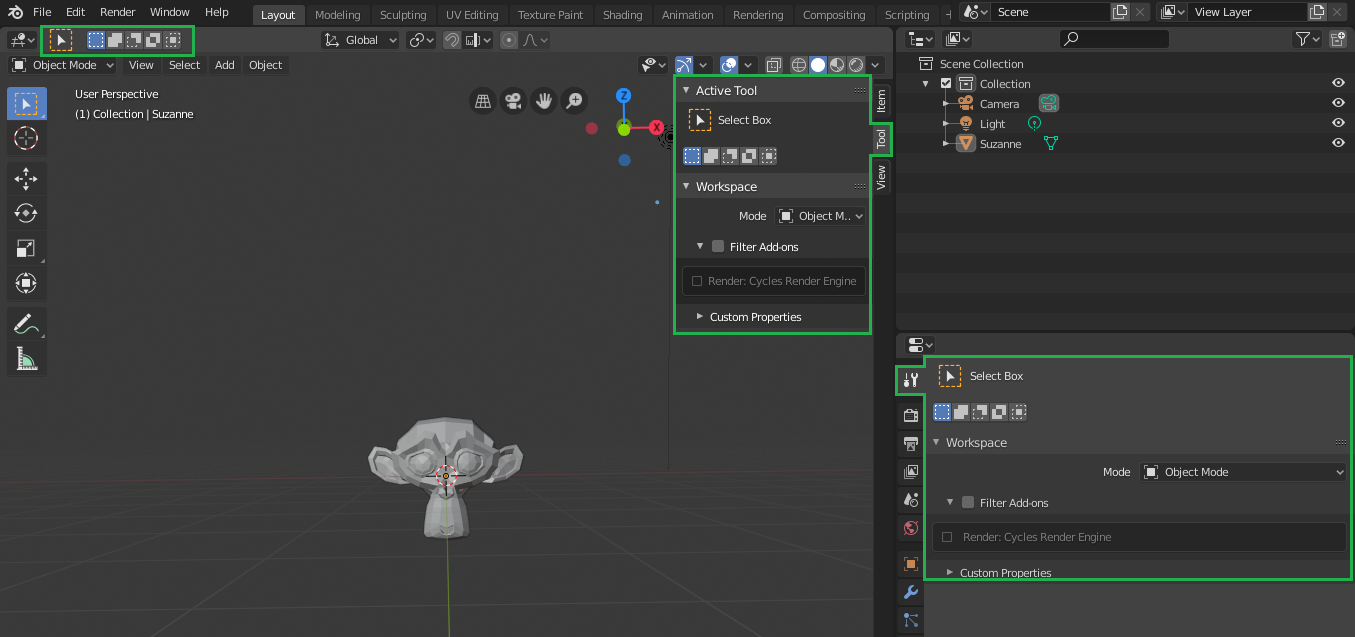1355x637 pixels.
Task: Open the Render menu
Action: [x=118, y=12]
